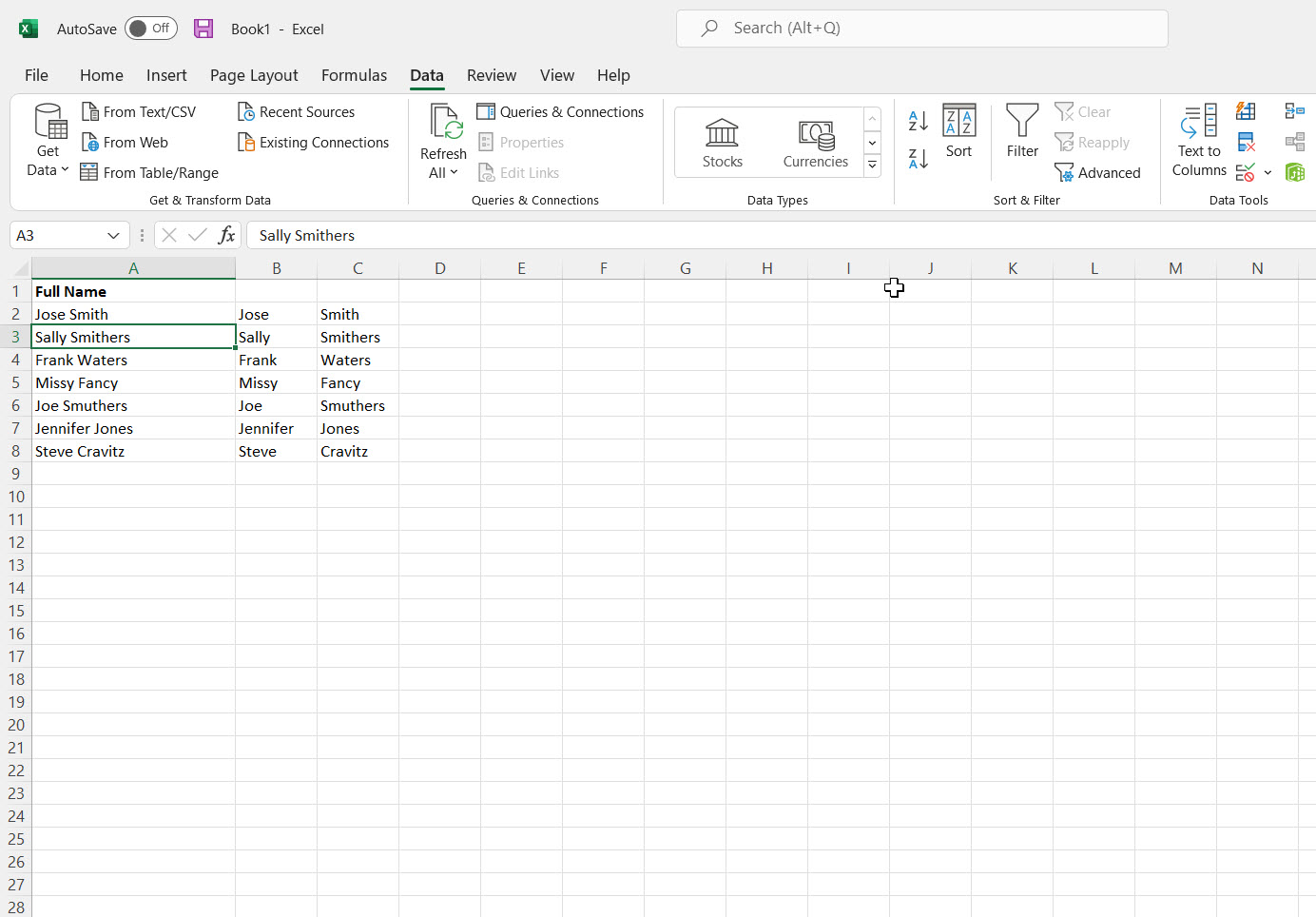Open the Name Box dropdown

coord(113,235)
